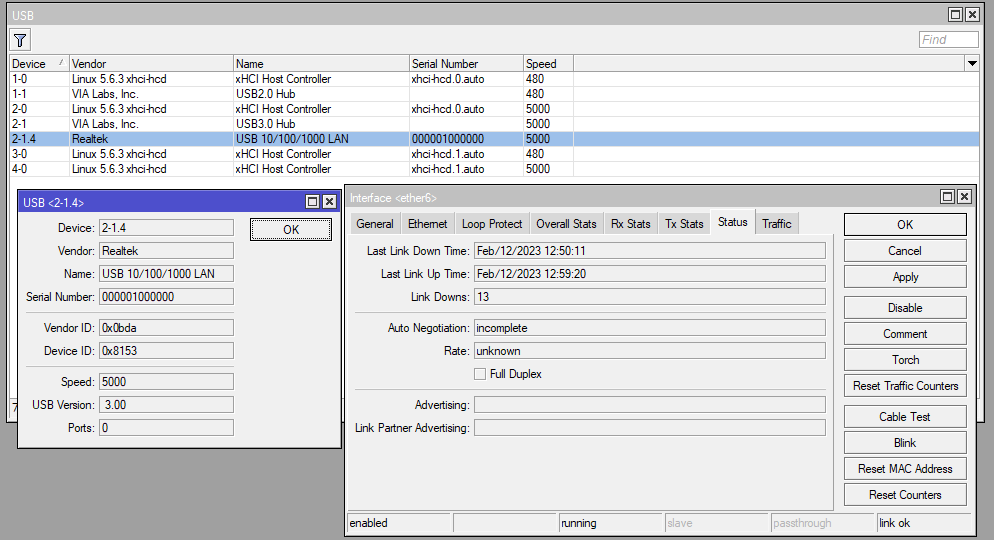
Task: Open the Loop Protect tab
Action: coord(492,224)
